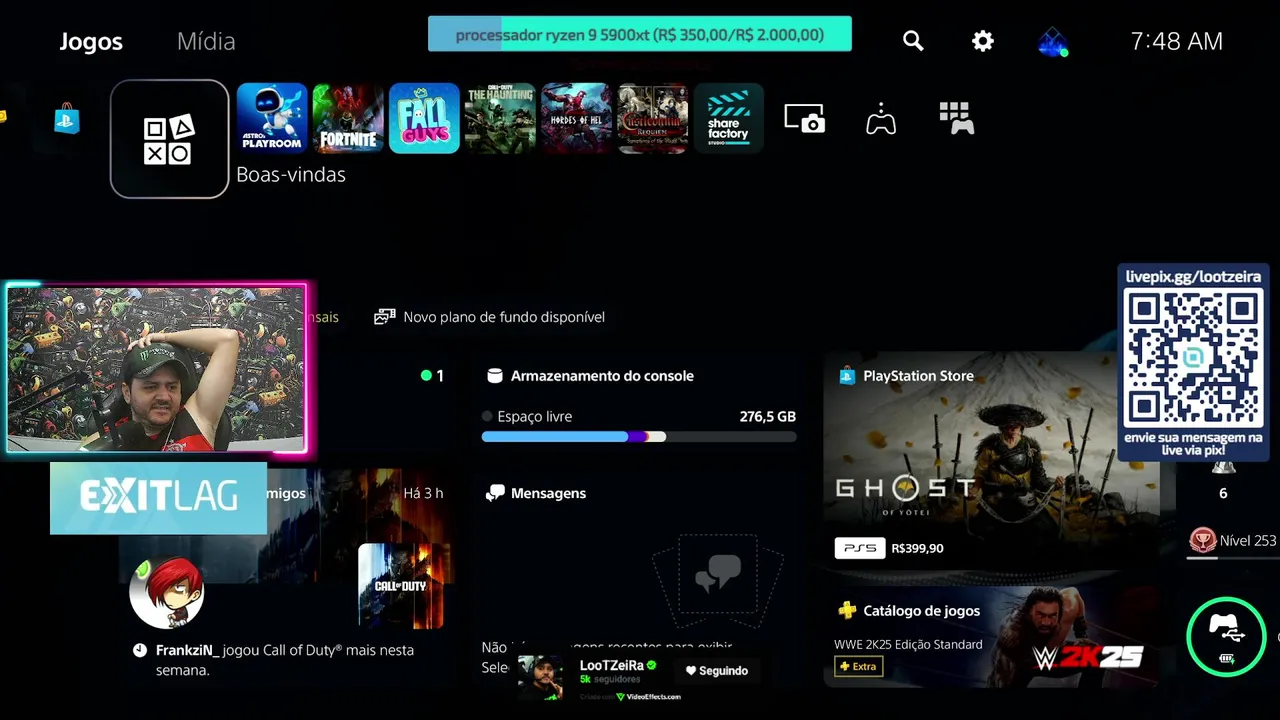This screenshot has width=1280, height=720.
Task: Click the Mensagens speech bubble icon
Action: pyautogui.click(x=495, y=493)
